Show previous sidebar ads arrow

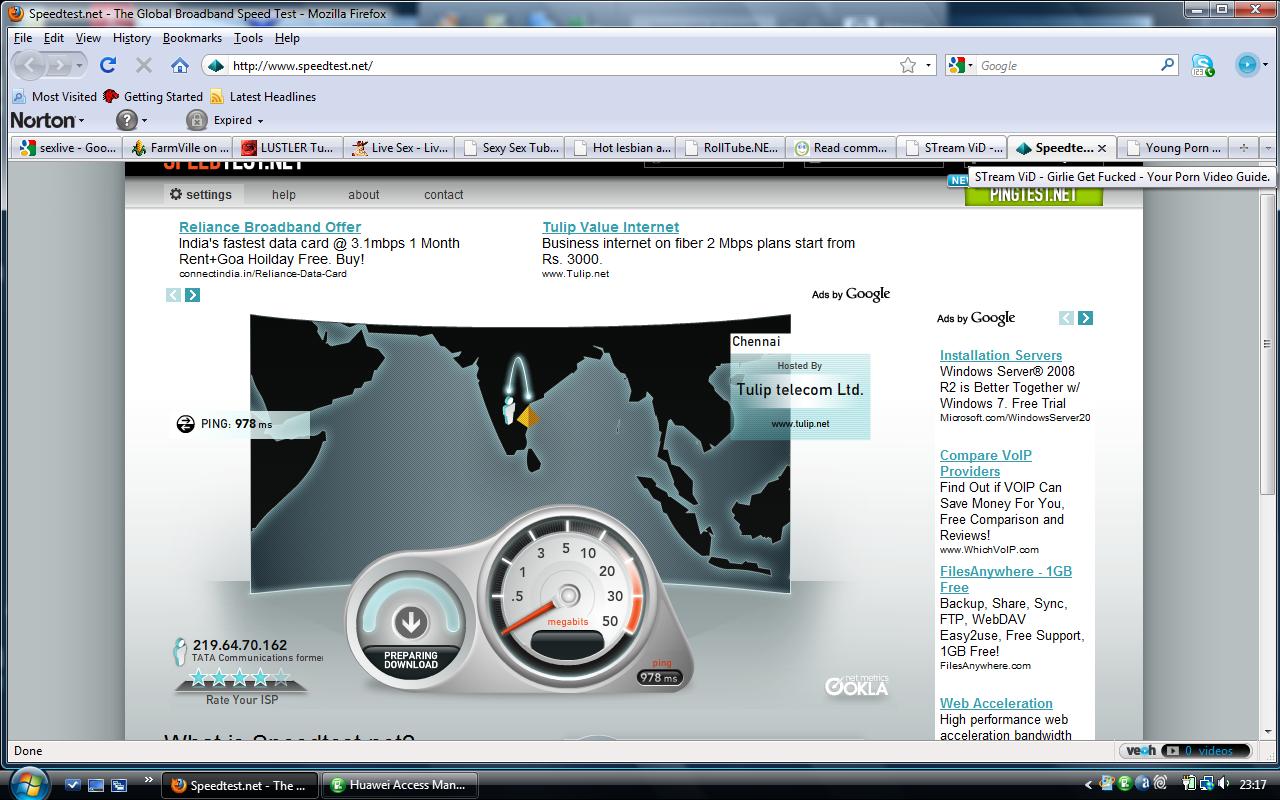click(x=1066, y=318)
